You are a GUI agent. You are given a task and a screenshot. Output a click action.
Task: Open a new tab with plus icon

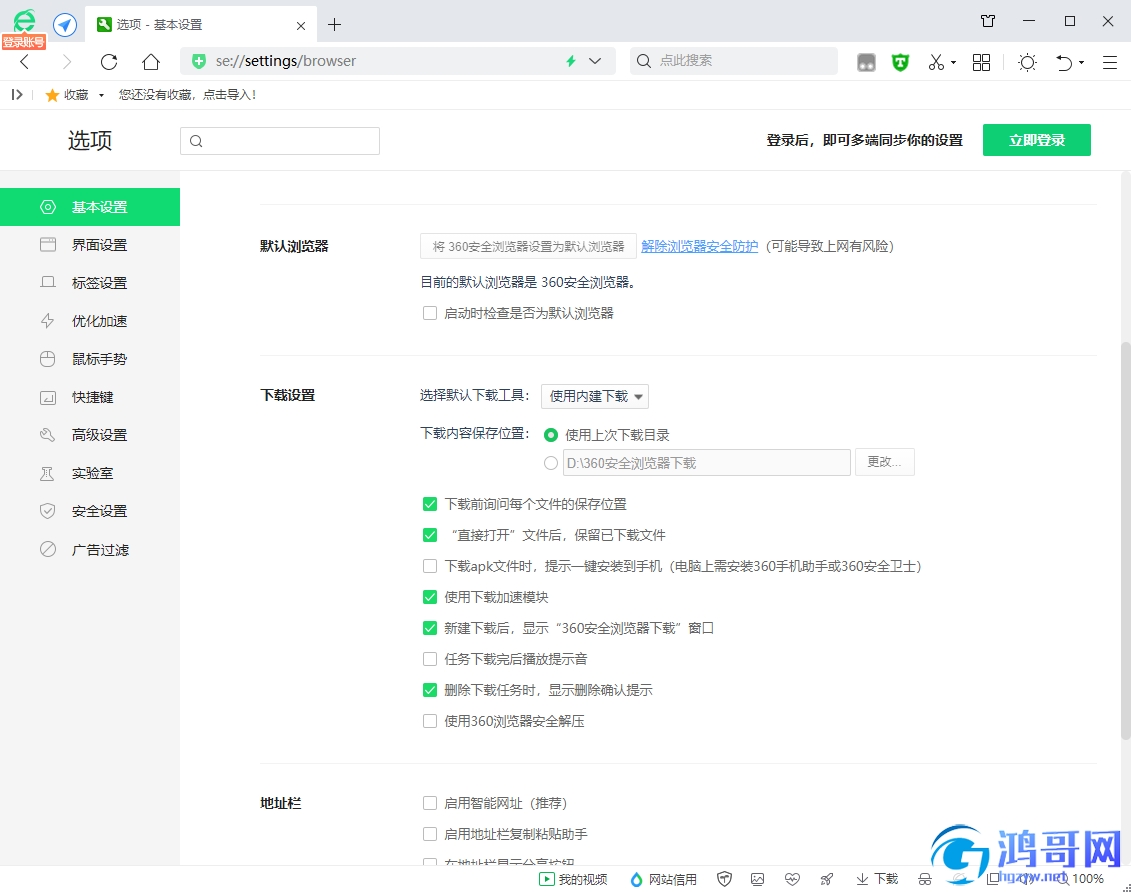[334, 25]
